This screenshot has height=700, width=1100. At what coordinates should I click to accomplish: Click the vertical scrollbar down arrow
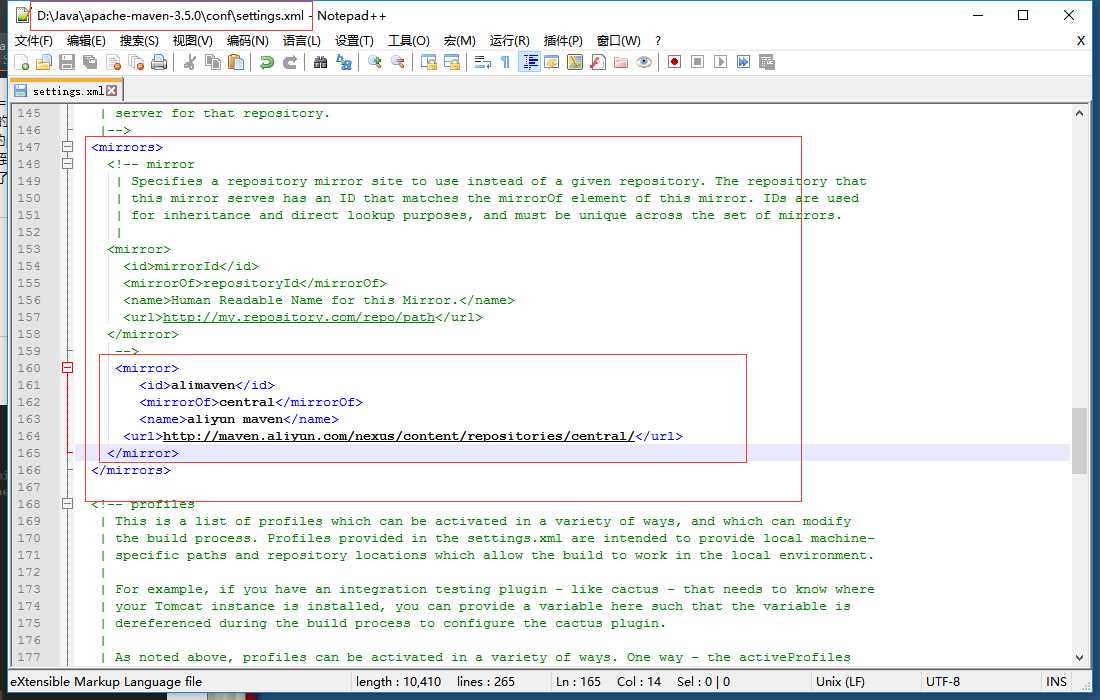(x=1079, y=657)
